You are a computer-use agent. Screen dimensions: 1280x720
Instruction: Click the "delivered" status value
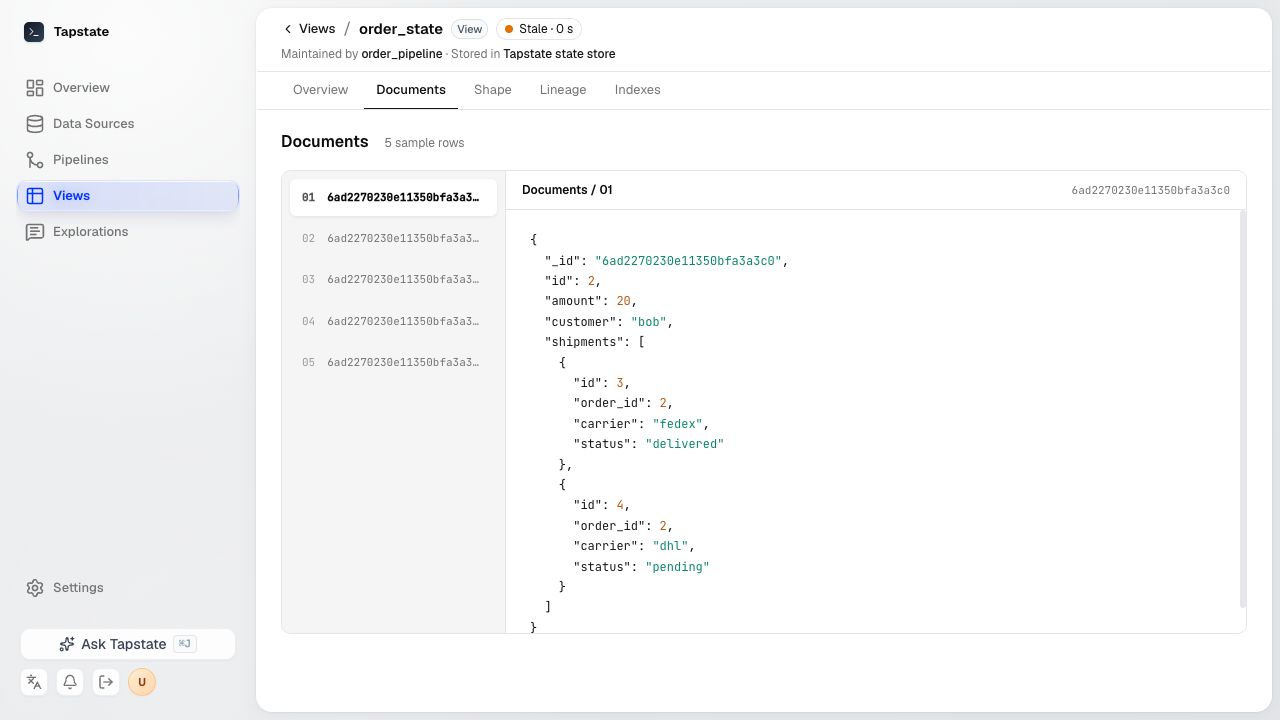point(684,444)
